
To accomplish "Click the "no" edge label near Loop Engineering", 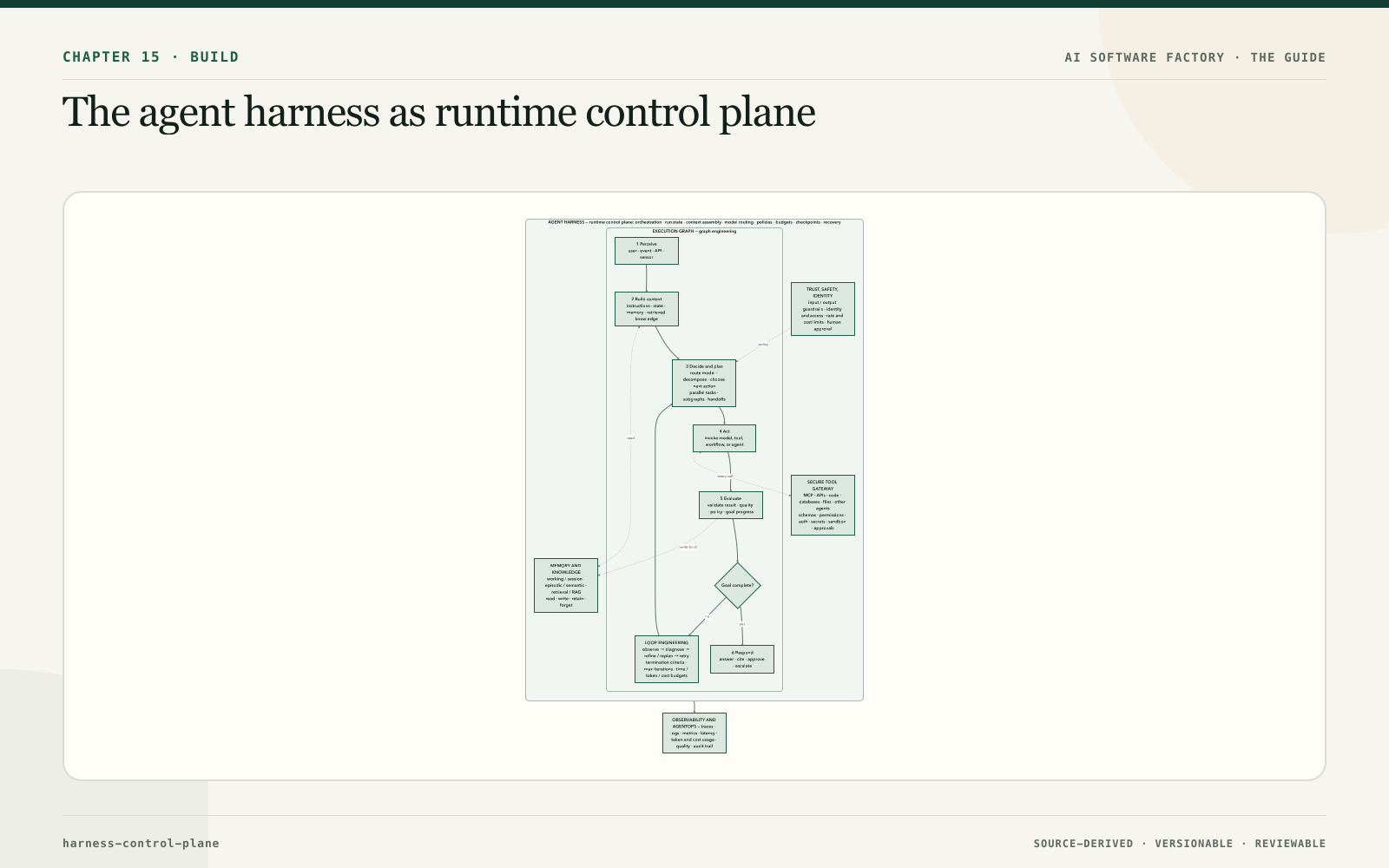I will pos(708,616).
